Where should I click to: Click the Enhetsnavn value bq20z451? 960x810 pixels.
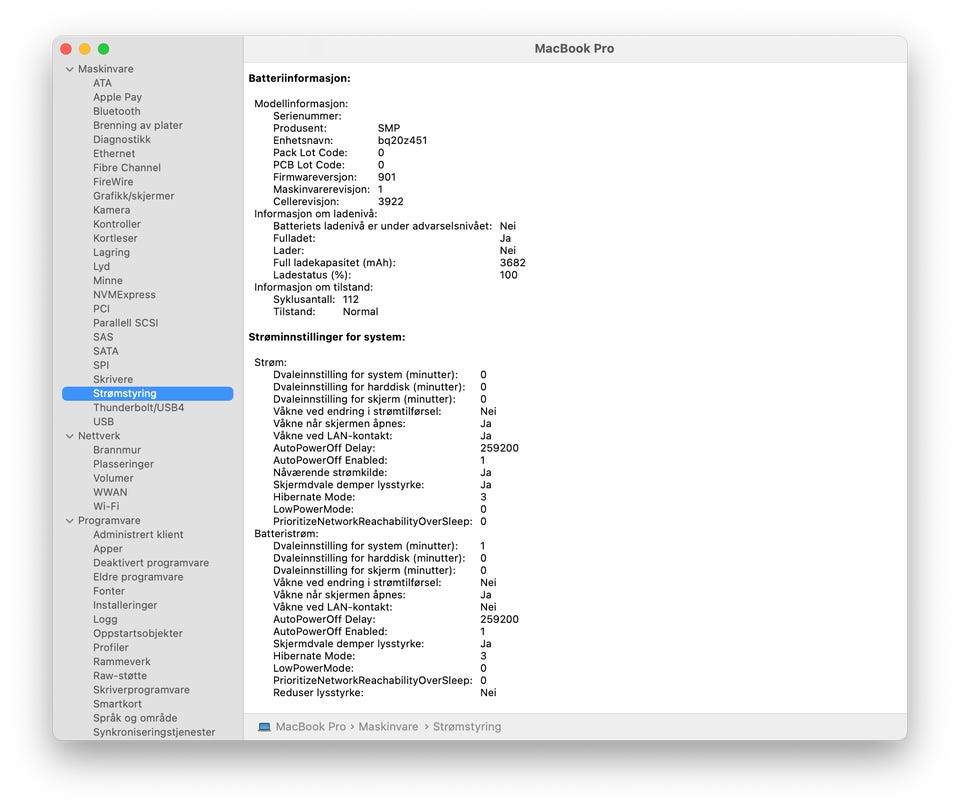402,140
